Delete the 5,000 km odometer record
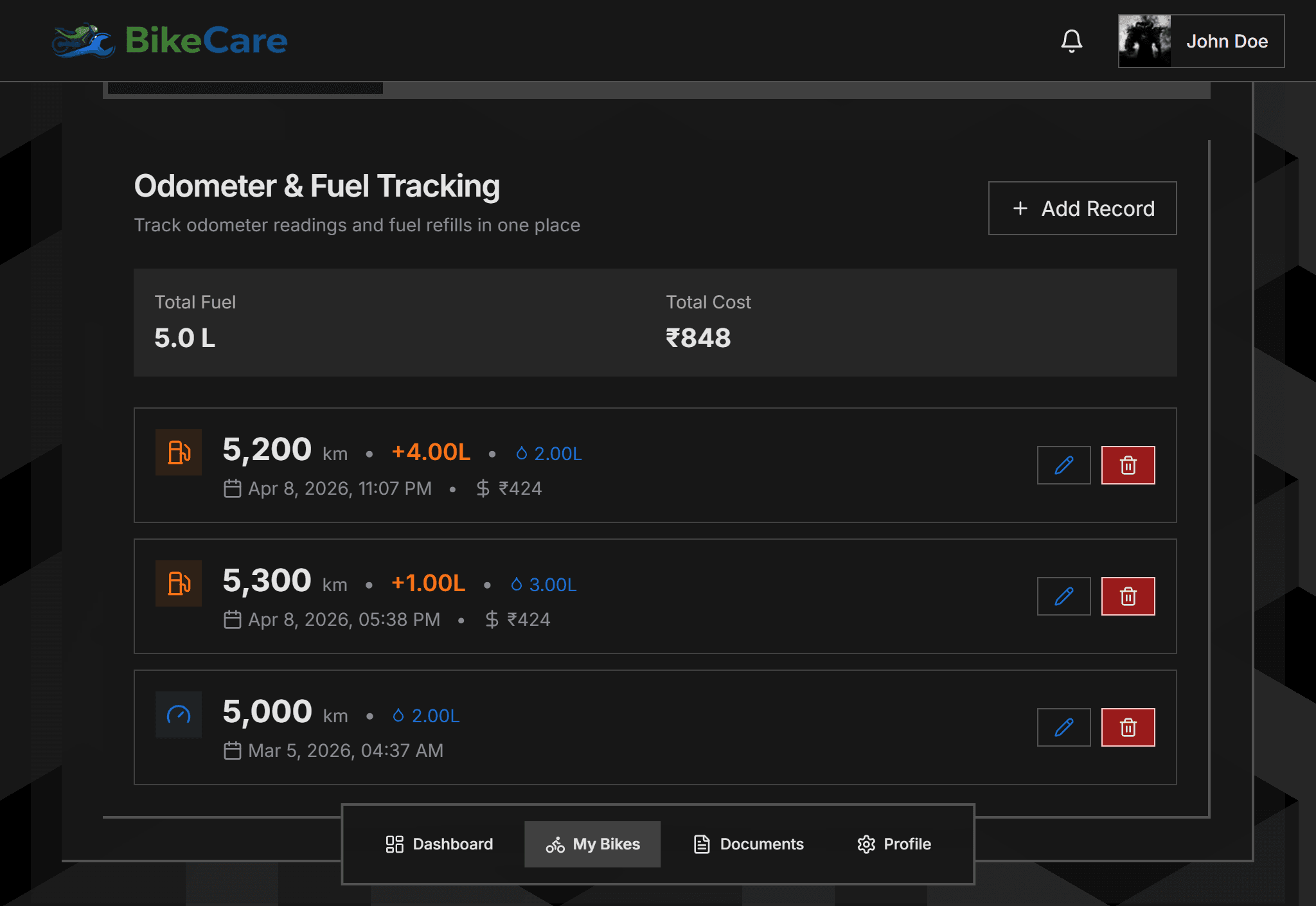 [1128, 727]
